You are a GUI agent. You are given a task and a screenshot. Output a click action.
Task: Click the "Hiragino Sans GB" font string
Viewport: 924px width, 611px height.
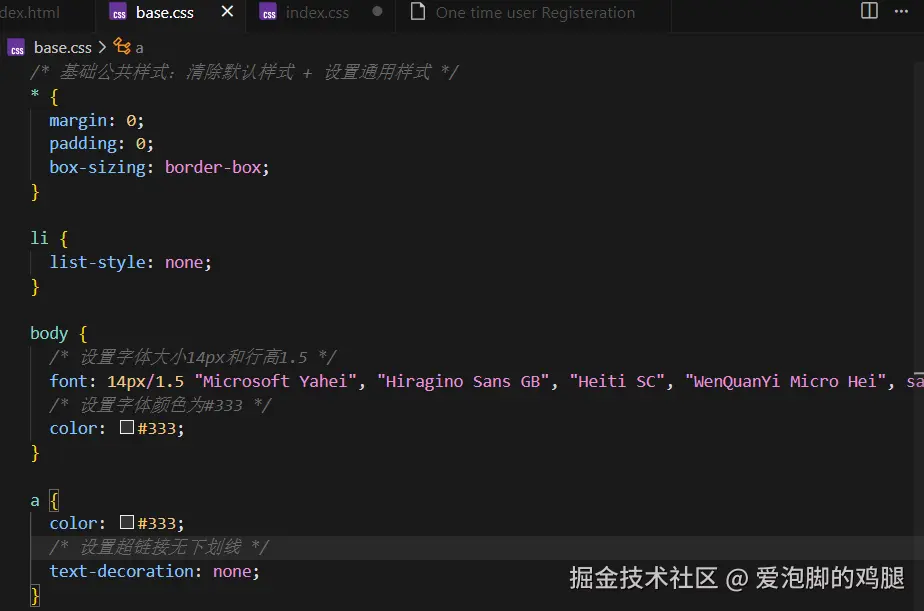[463, 381]
